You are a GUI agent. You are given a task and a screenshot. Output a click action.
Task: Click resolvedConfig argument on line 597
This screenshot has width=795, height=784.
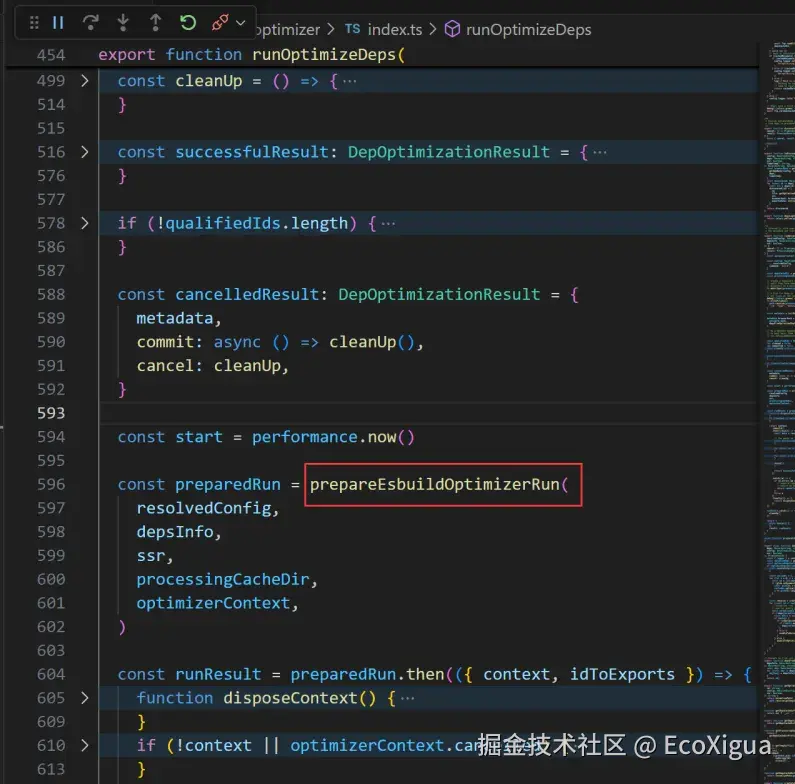coord(204,508)
